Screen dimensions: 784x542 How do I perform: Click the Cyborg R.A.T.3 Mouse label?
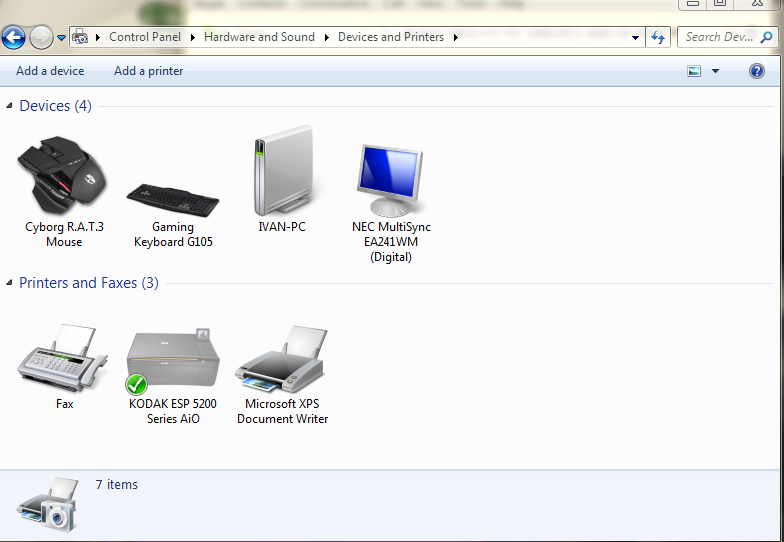(64, 234)
